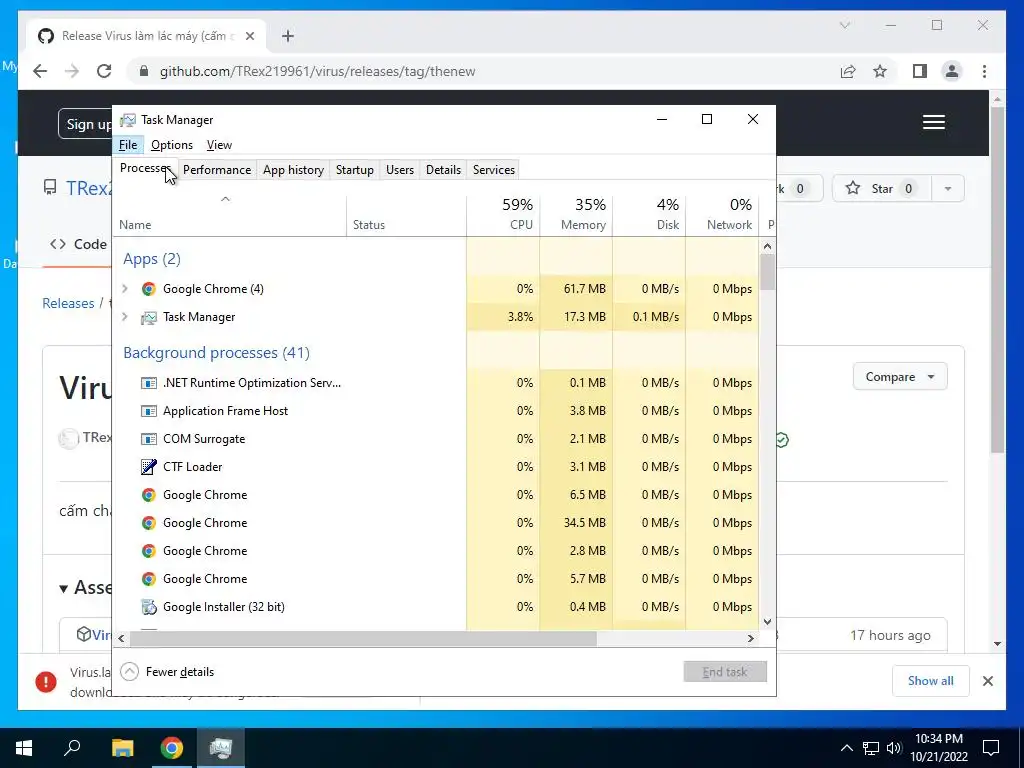This screenshot has width=1024, height=768.
Task: Open the Code tab on GitHub page
Action: tap(78, 244)
